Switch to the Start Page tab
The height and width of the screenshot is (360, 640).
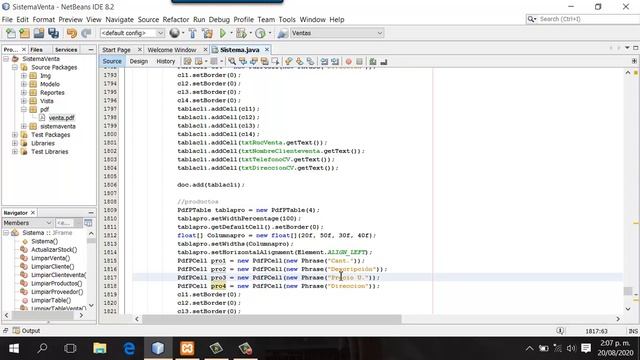(x=116, y=50)
